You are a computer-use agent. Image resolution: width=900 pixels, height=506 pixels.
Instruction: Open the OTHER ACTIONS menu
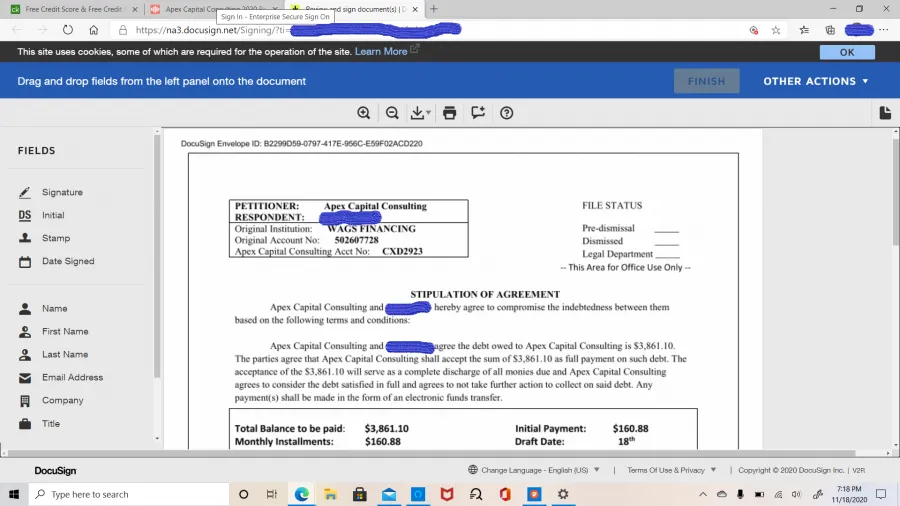tap(816, 81)
